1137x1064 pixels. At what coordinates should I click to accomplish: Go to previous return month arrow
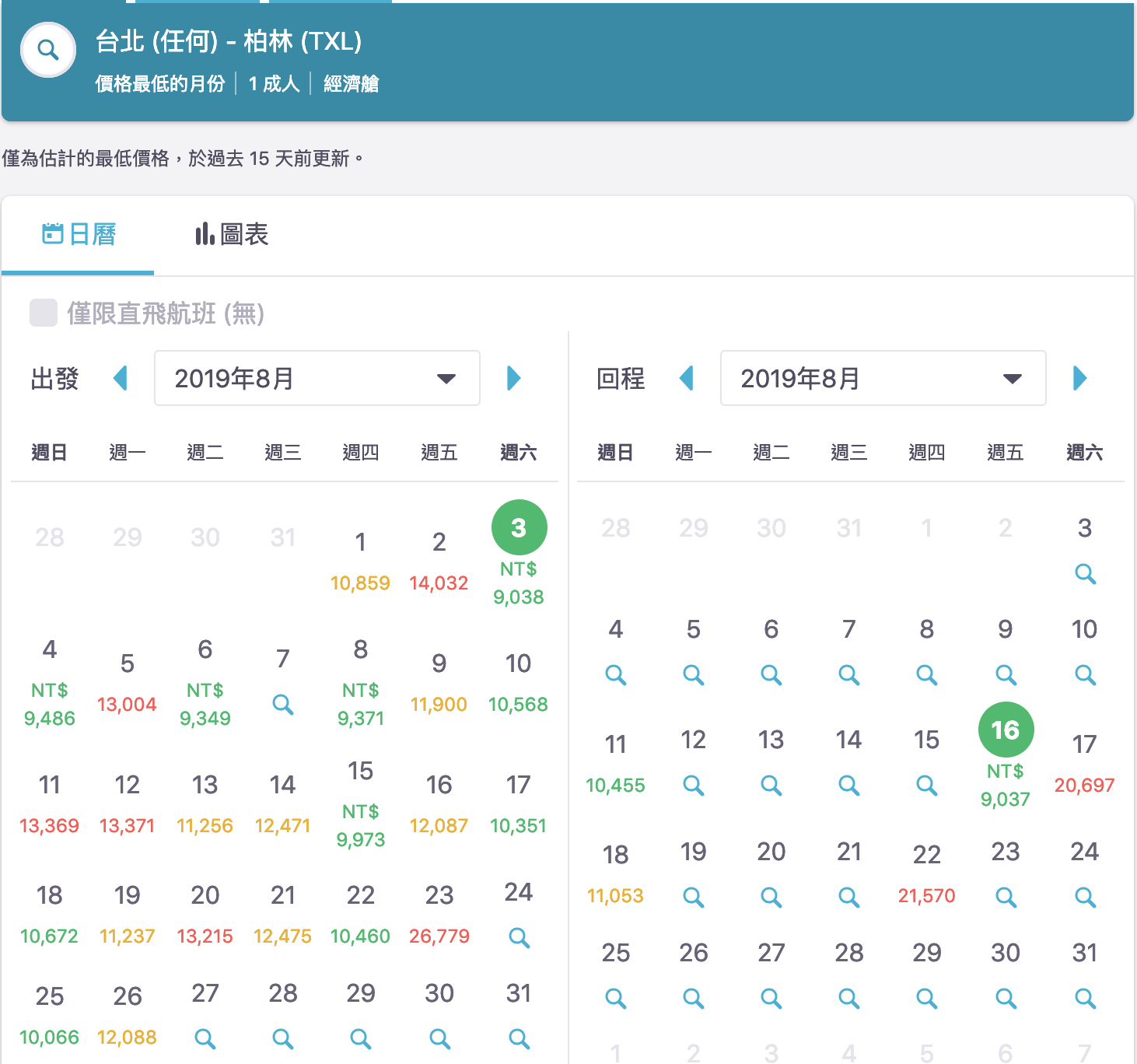(686, 379)
